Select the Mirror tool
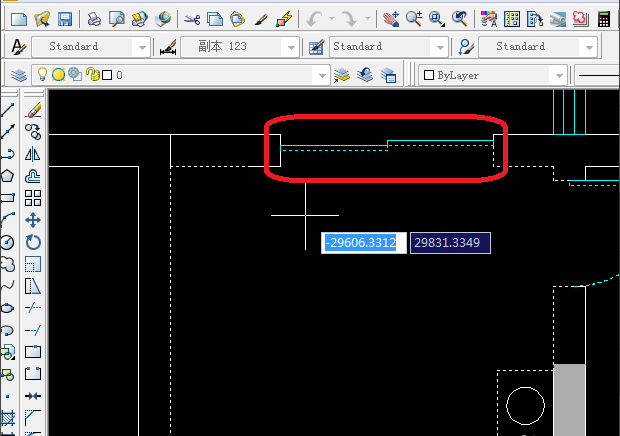The width and height of the screenshot is (620, 436). [33, 153]
